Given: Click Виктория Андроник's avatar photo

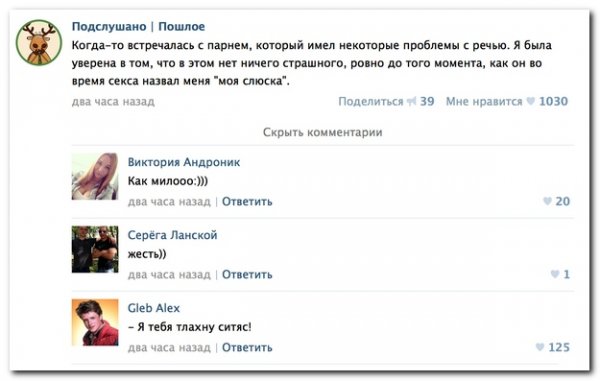Looking at the screenshot, I should 95,176.
